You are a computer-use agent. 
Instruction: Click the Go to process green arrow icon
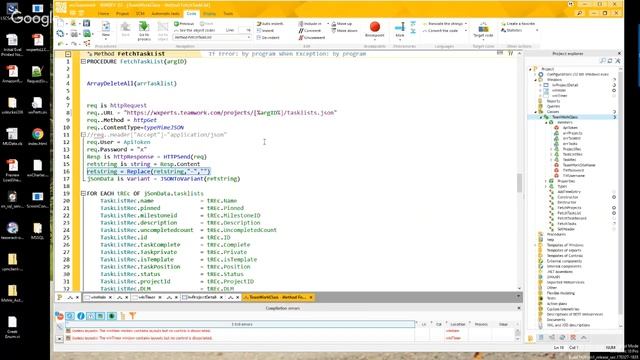click(144, 27)
